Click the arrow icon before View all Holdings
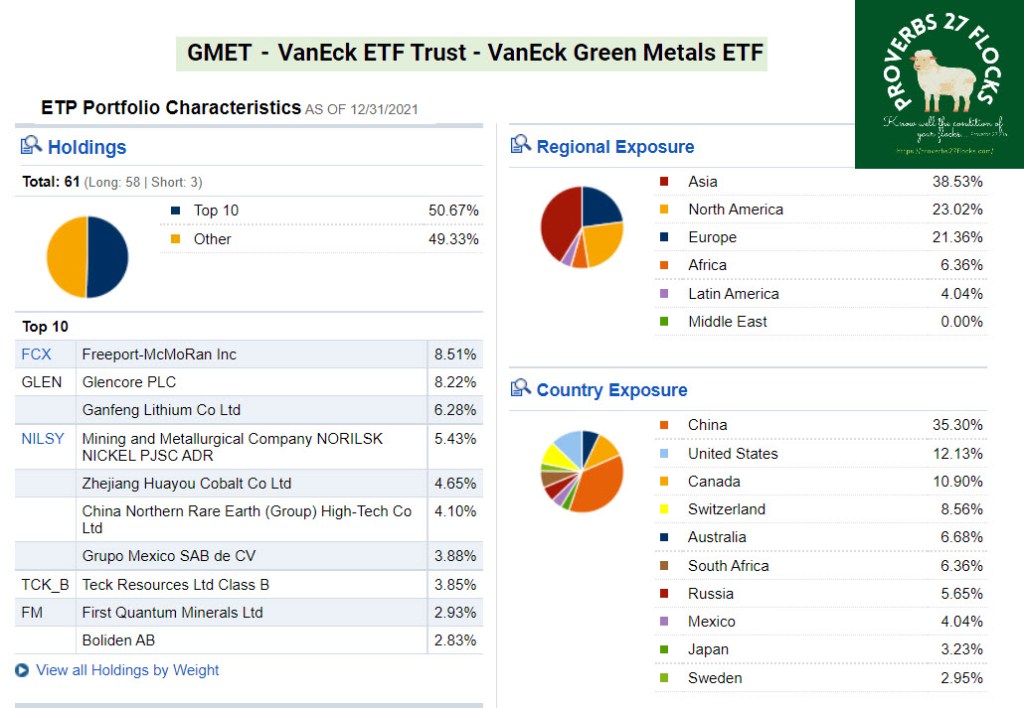This screenshot has width=1024, height=708. coord(22,670)
